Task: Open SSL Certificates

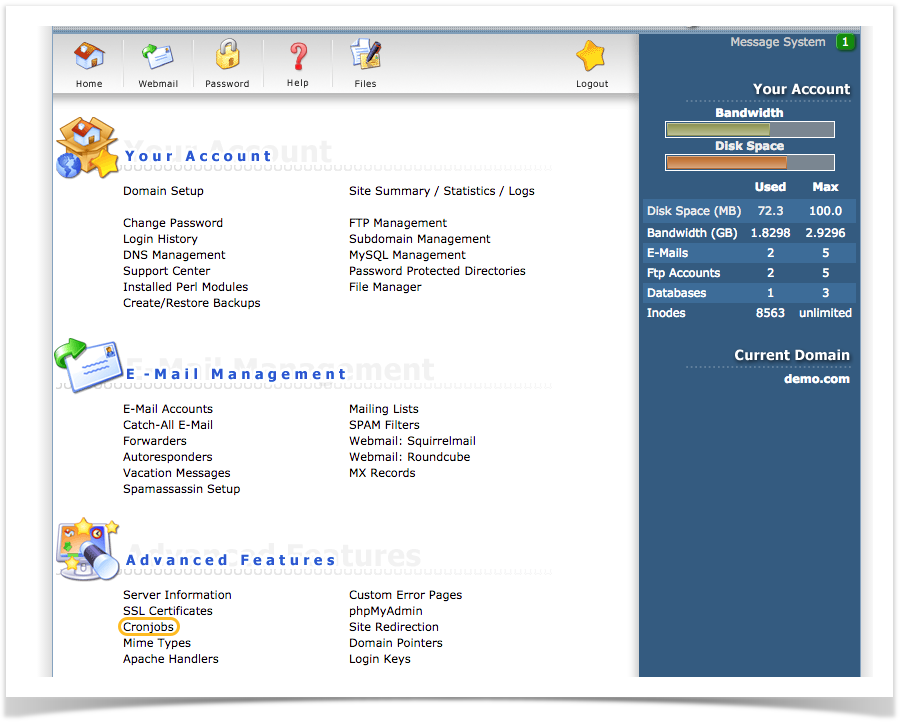Action: coord(168,611)
